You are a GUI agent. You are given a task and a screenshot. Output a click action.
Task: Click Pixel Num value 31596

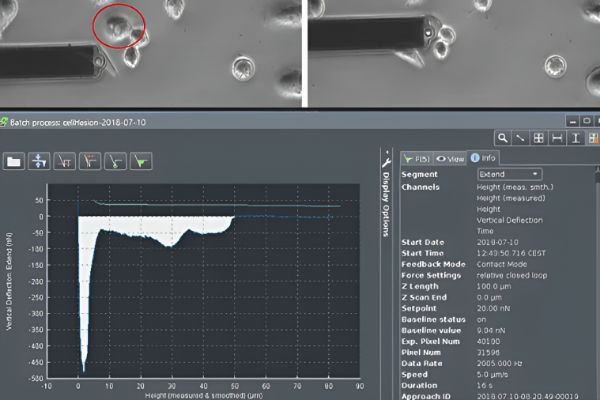tap(488, 353)
